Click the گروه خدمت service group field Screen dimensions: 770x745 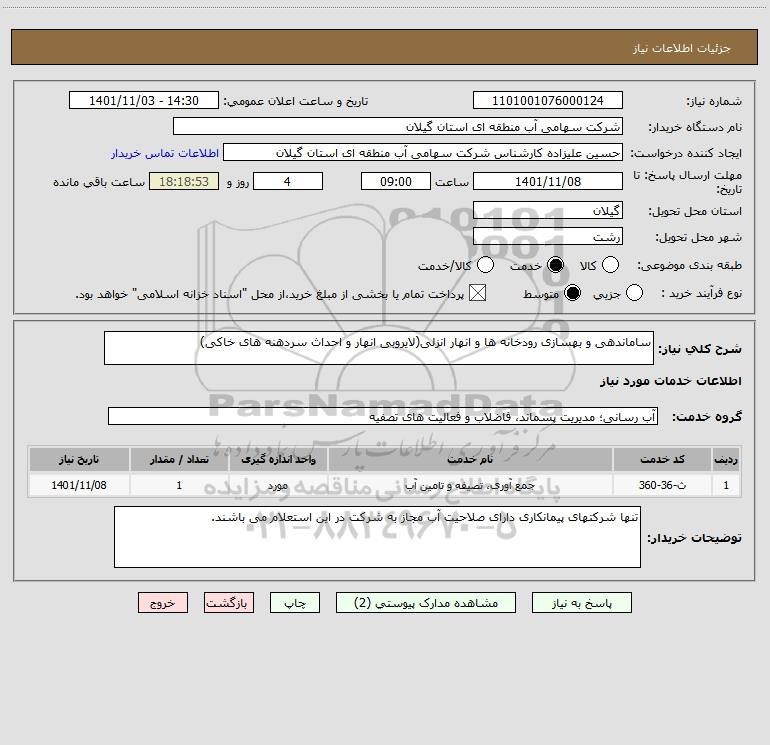pyautogui.click(x=383, y=416)
